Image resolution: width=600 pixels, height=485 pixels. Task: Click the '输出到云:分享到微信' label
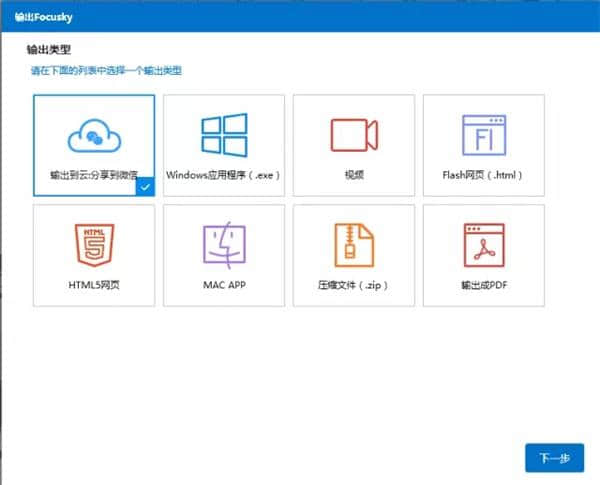pyautogui.click(x=92, y=175)
